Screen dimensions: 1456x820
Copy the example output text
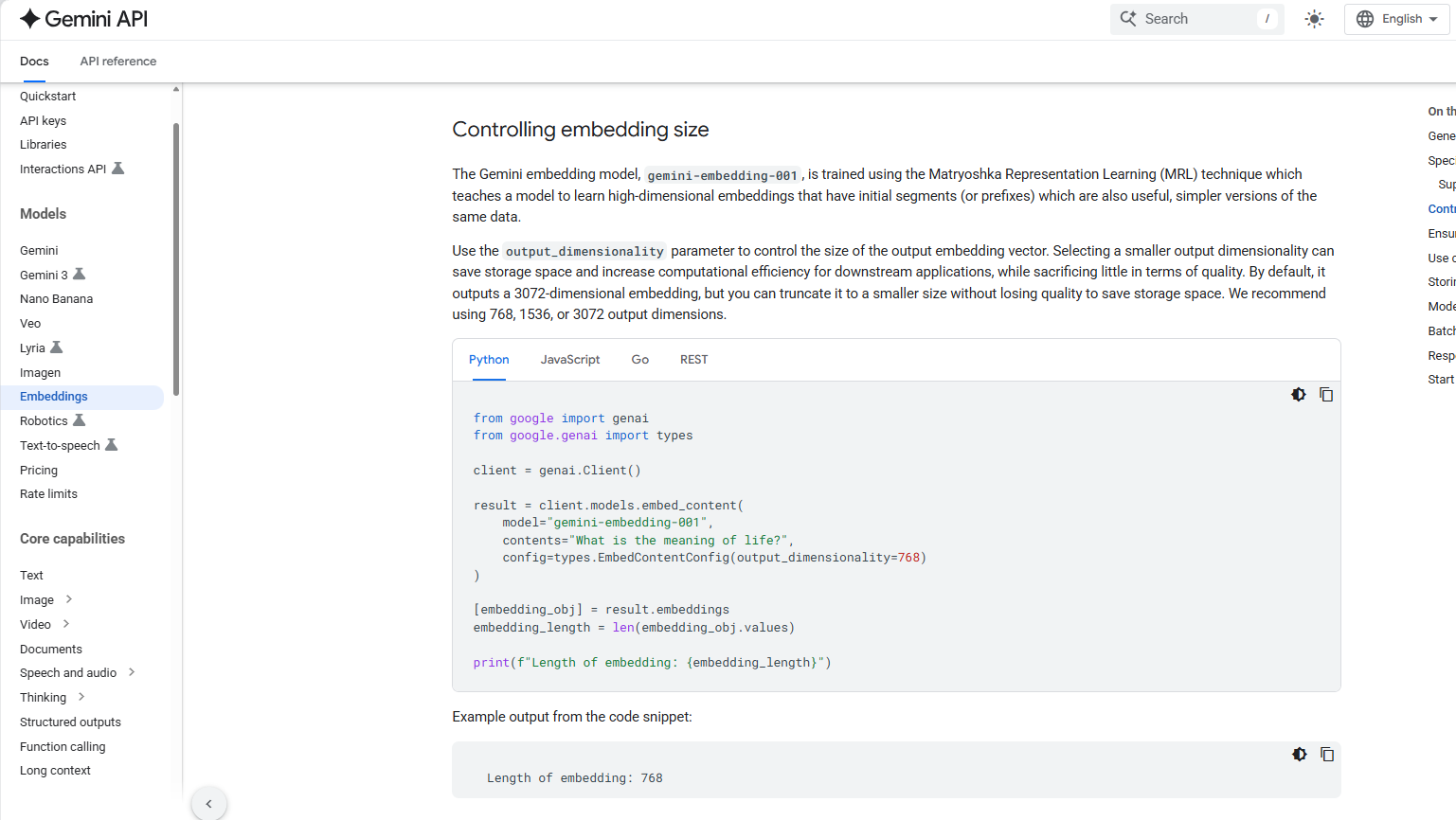tap(1326, 755)
